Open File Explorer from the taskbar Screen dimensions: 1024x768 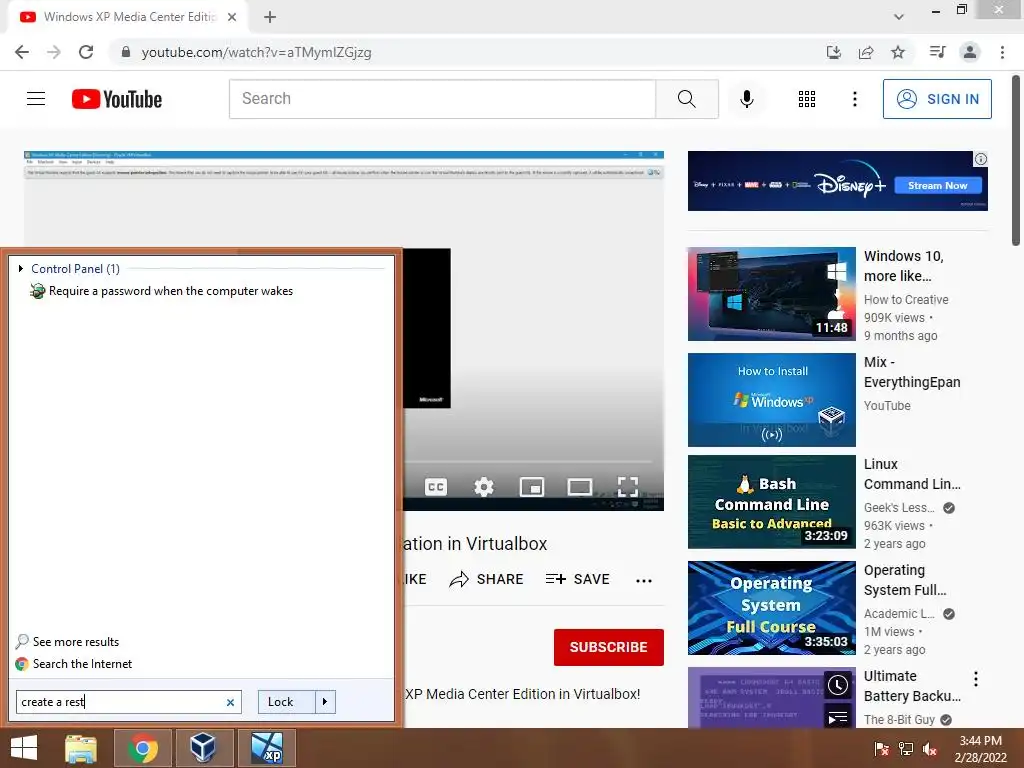(81, 748)
